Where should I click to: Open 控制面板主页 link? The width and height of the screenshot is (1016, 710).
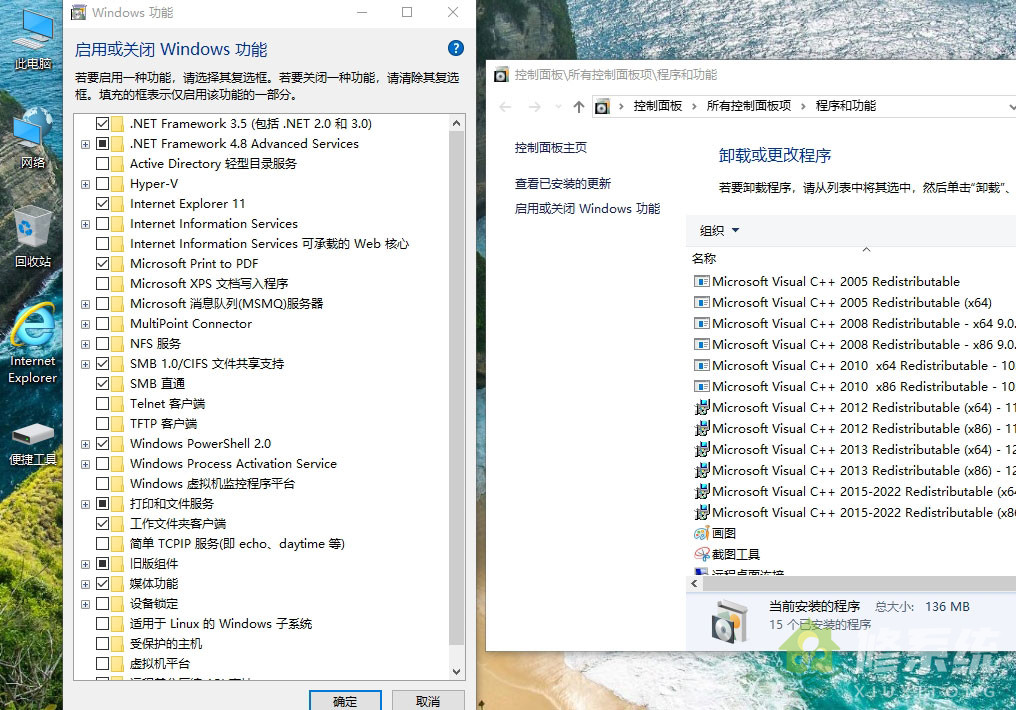point(551,148)
